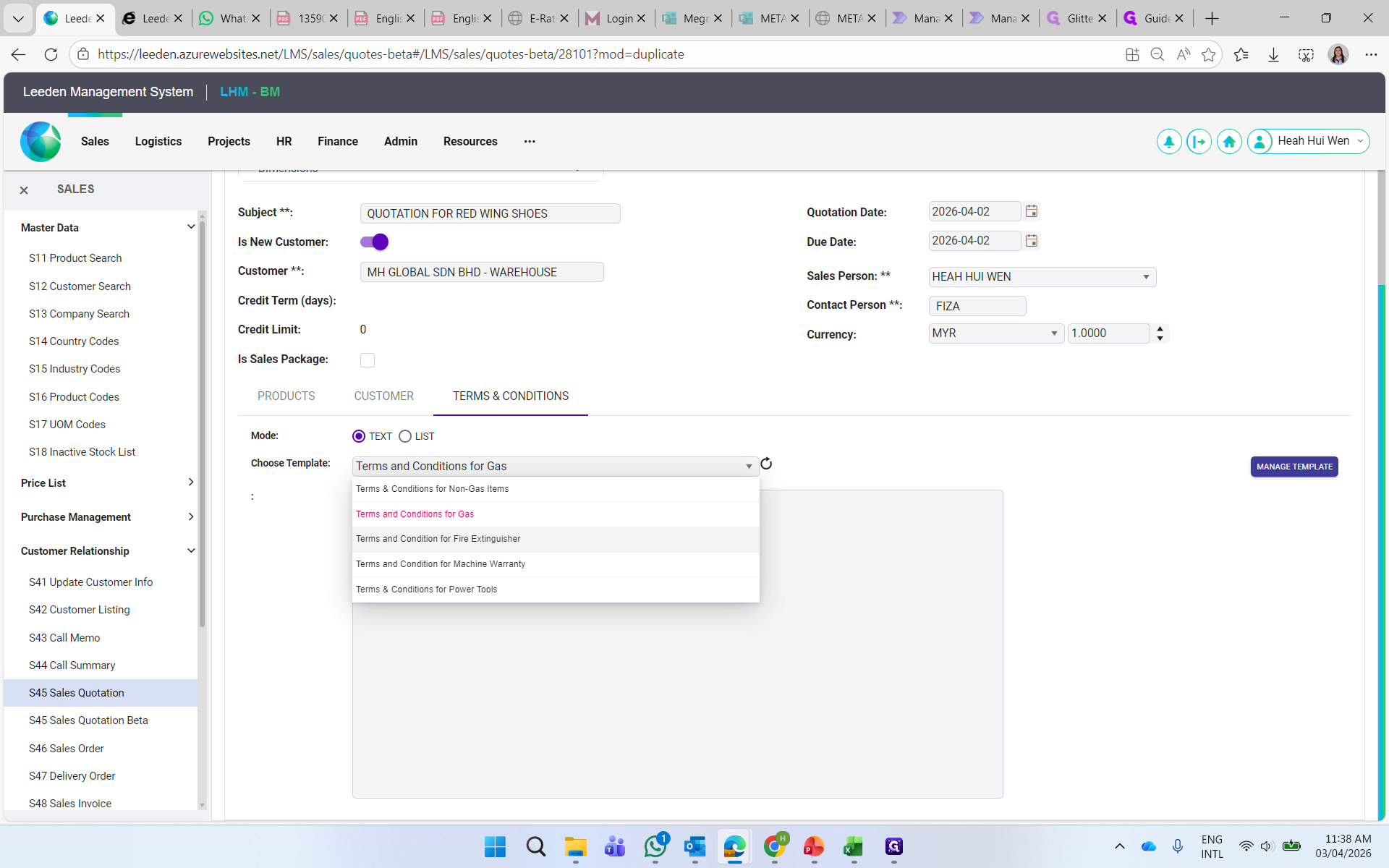The image size is (1389, 868).
Task: Click the notification bell icon
Action: coord(1169,142)
